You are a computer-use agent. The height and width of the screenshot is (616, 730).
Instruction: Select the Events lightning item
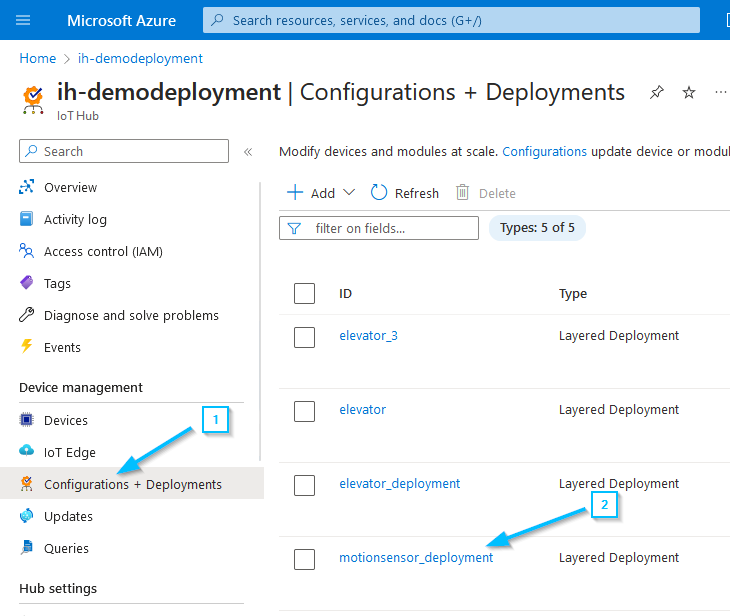point(62,347)
